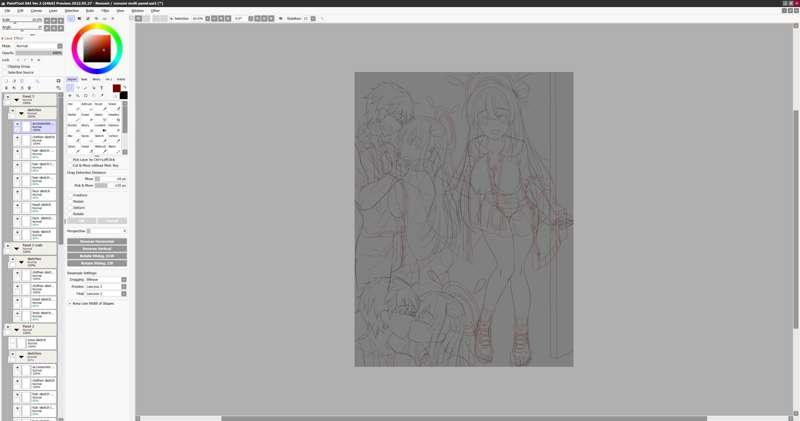Select the Move tool
The height and width of the screenshot is (421, 800).
point(70,95)
